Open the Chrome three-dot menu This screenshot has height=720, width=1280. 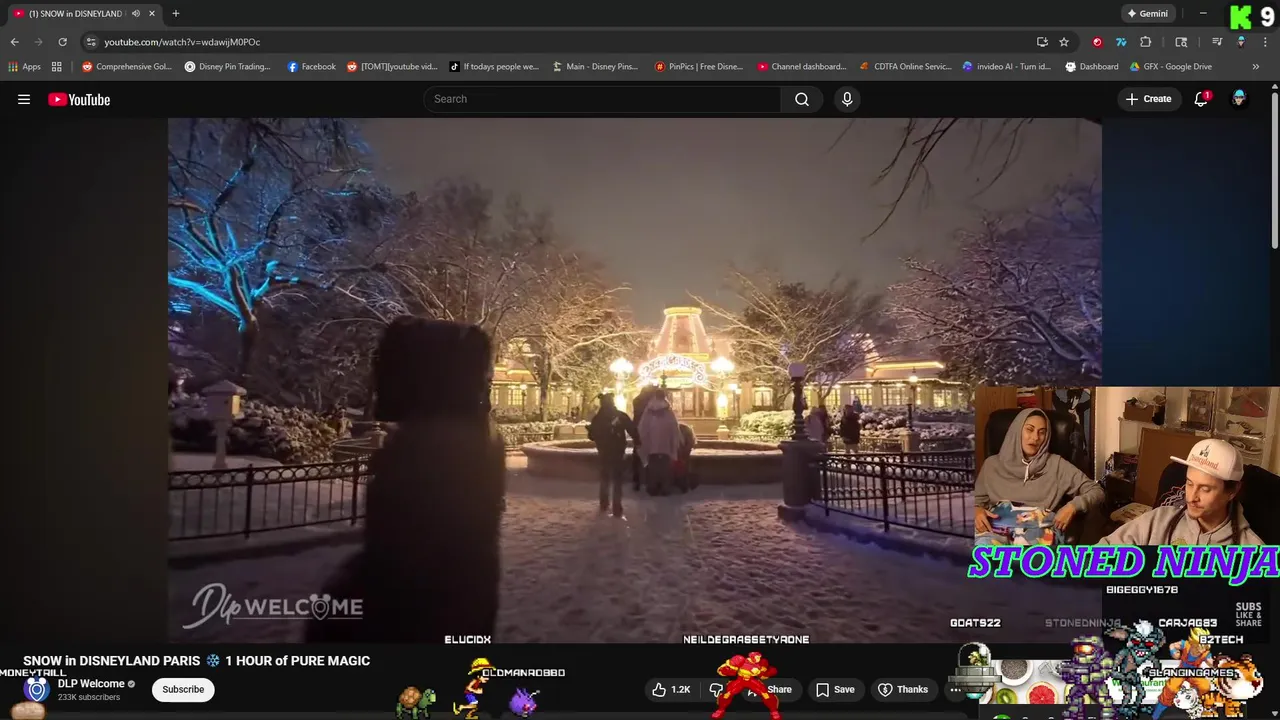pos(1265,42)
